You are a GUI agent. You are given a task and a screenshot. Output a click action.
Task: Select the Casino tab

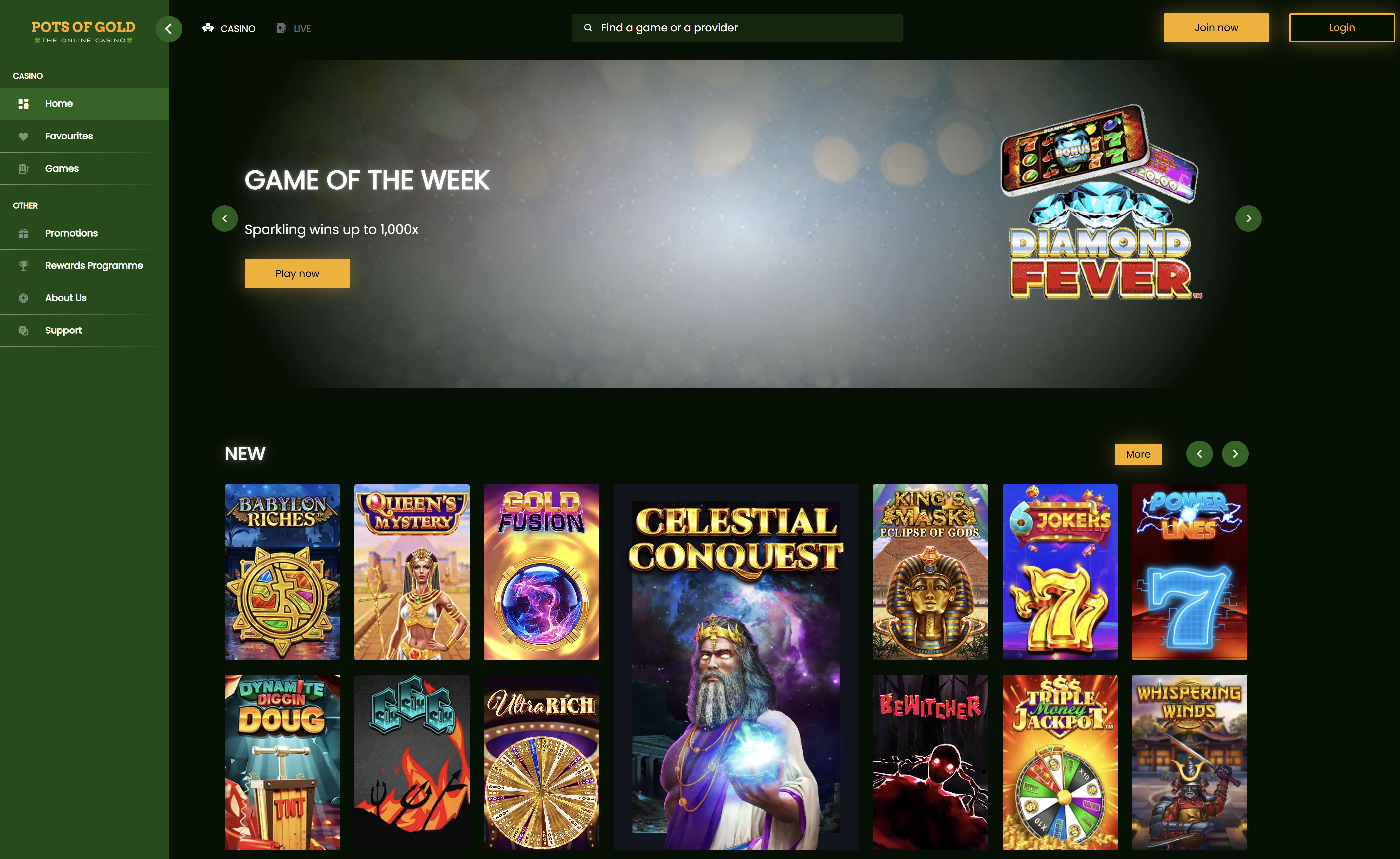coord(228,28)
